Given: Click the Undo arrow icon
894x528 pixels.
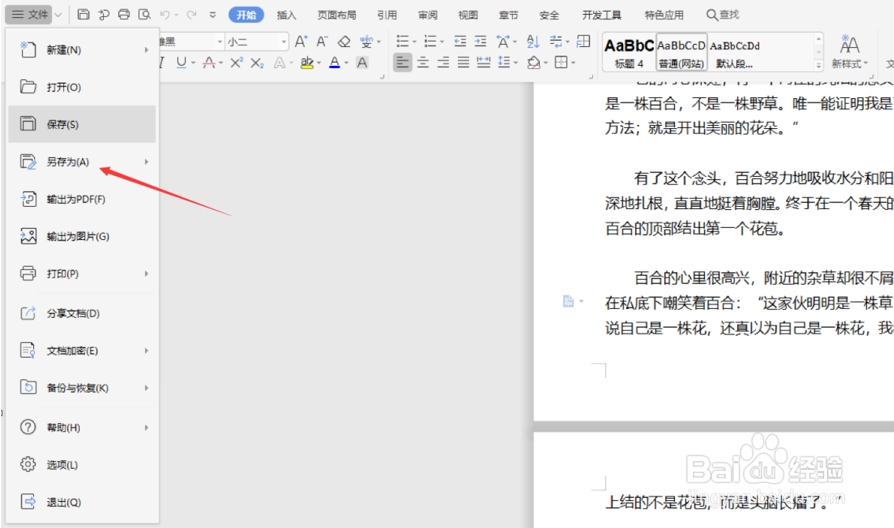Looking at the screenshot, I should (165, 15).
